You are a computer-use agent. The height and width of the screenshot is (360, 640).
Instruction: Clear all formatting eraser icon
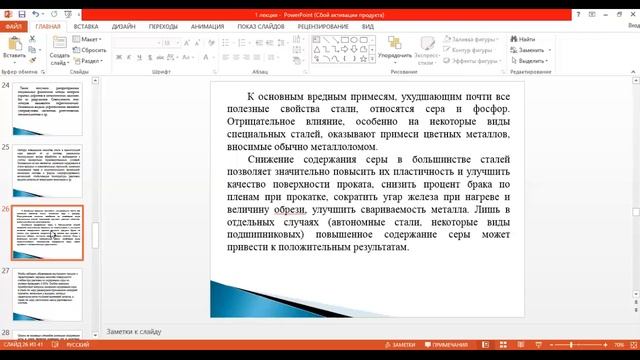click(x=211, y=43)
